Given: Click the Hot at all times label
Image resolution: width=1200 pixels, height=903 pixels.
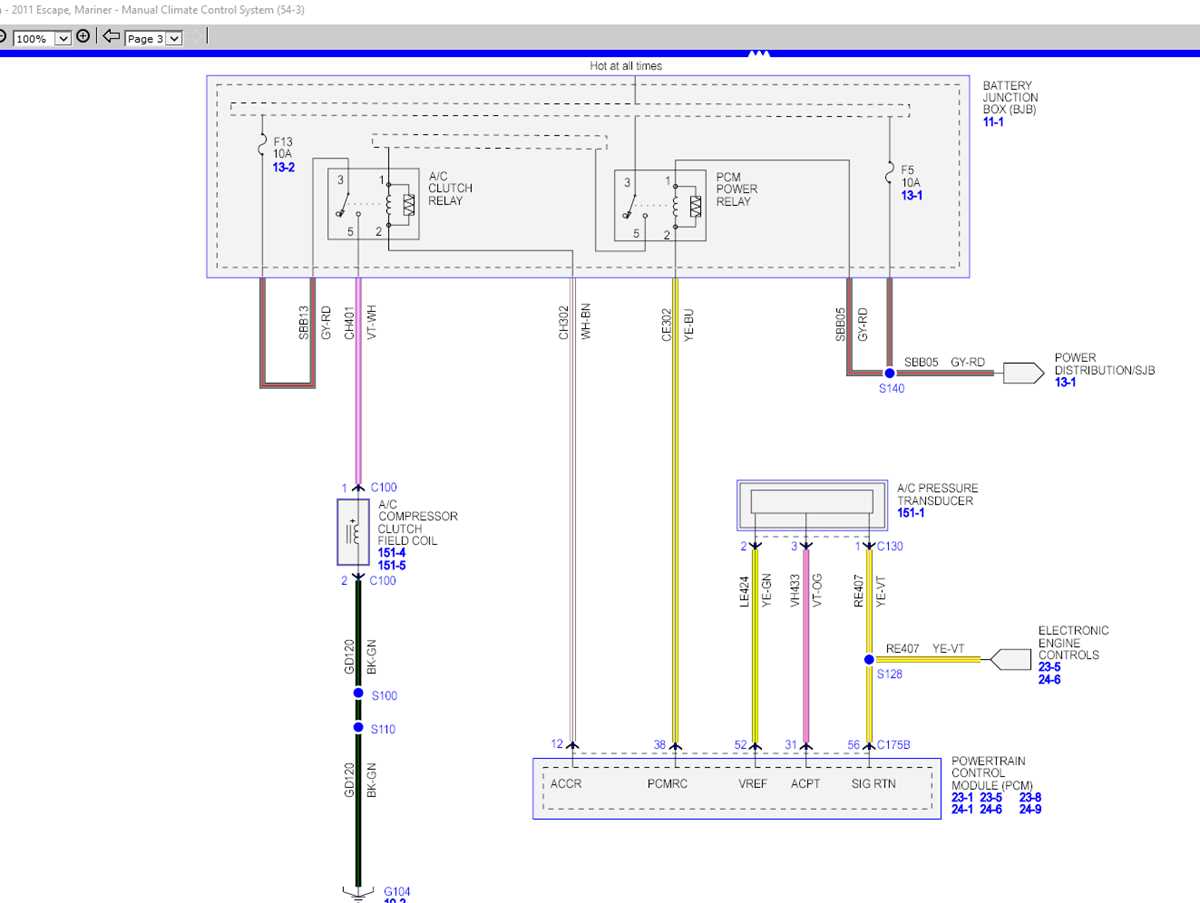Looking at the screenshot, I should (626, 66).
